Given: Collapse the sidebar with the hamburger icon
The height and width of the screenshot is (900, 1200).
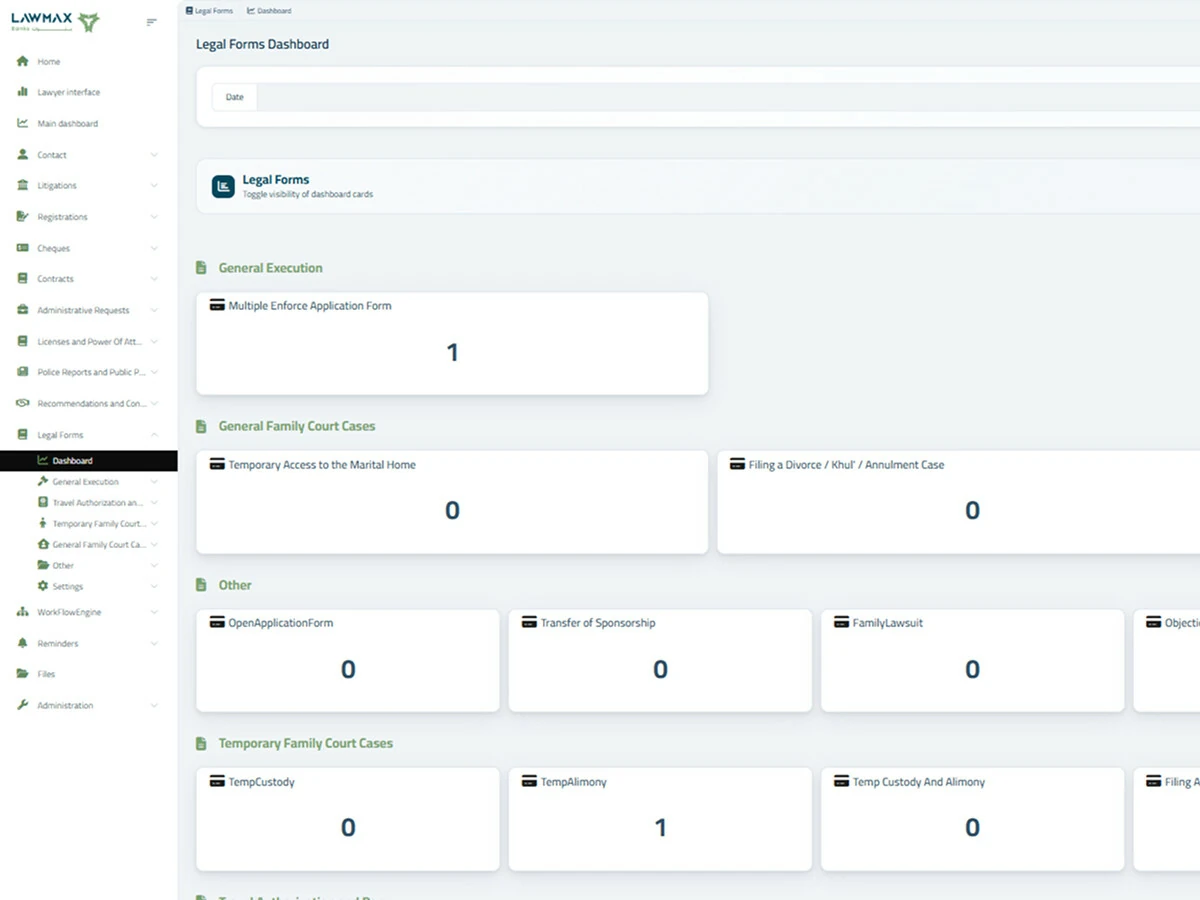Looking at the screenshot, I should (x=152, y=22).
